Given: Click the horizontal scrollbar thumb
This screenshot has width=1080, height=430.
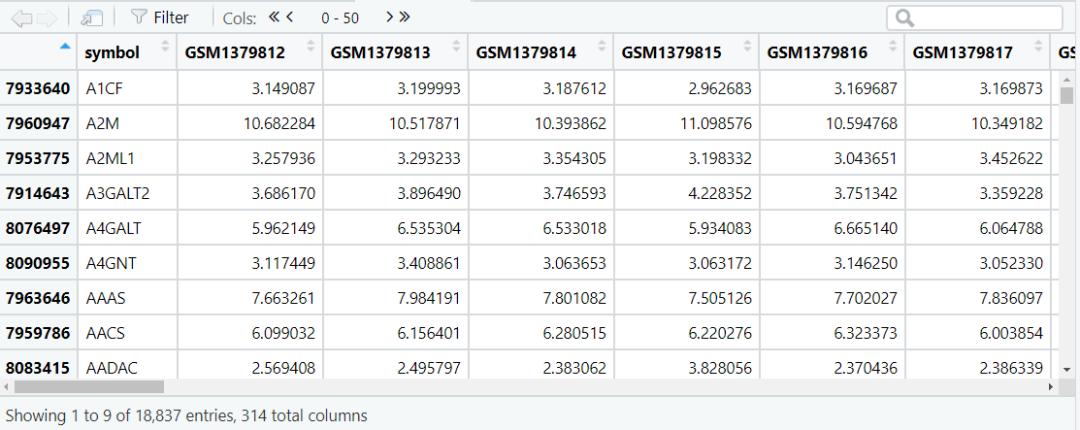Looking at the screenshot, I should pos(89,387).
